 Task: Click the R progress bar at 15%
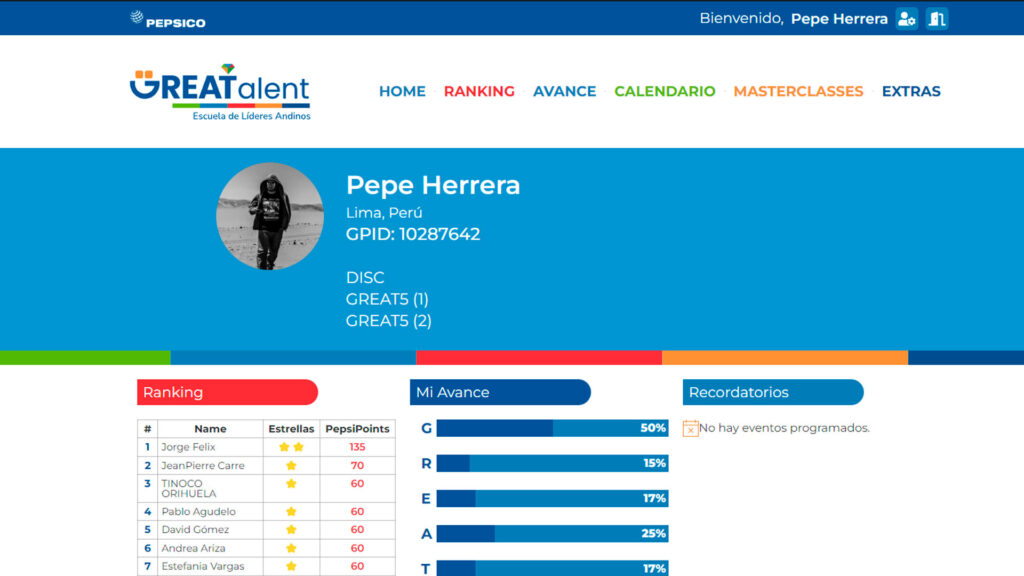[552, 463]
